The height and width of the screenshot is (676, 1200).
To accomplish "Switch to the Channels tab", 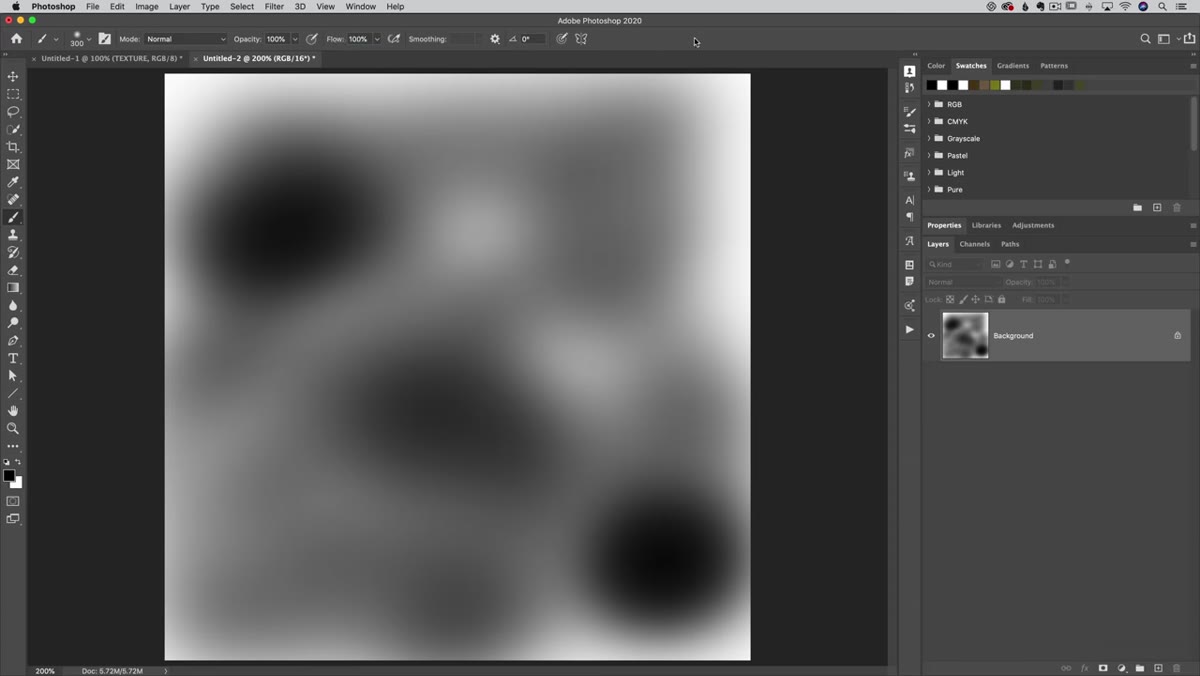I will (974, 244).
